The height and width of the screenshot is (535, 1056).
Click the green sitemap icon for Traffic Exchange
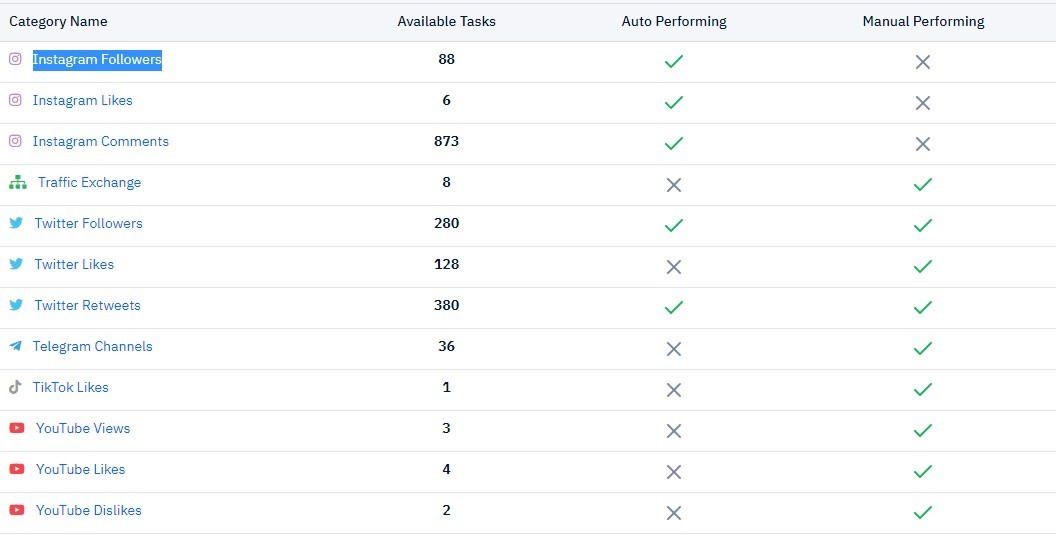click(x=18, y=183)
